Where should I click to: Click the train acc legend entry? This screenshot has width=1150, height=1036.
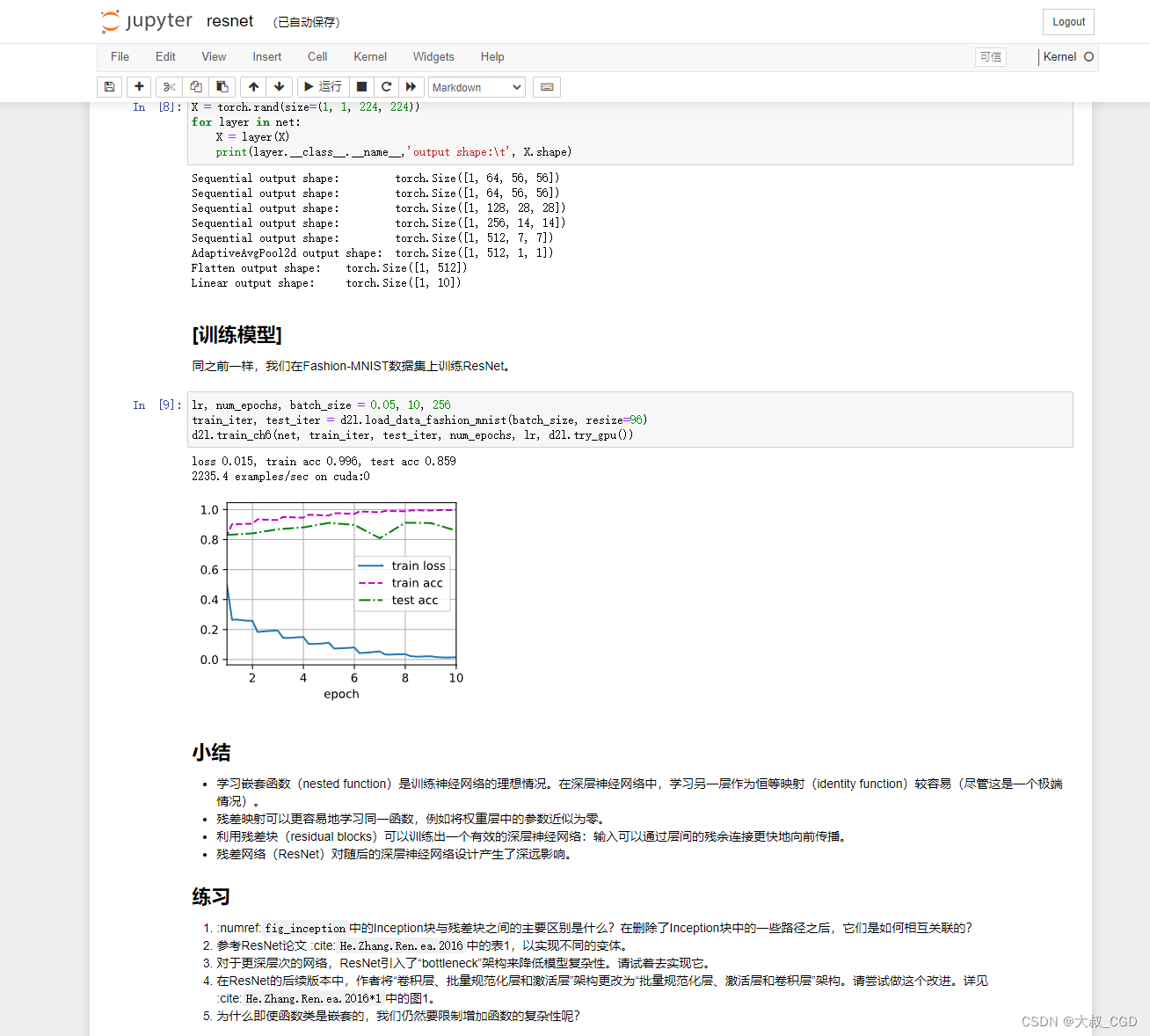pos(402,583)
